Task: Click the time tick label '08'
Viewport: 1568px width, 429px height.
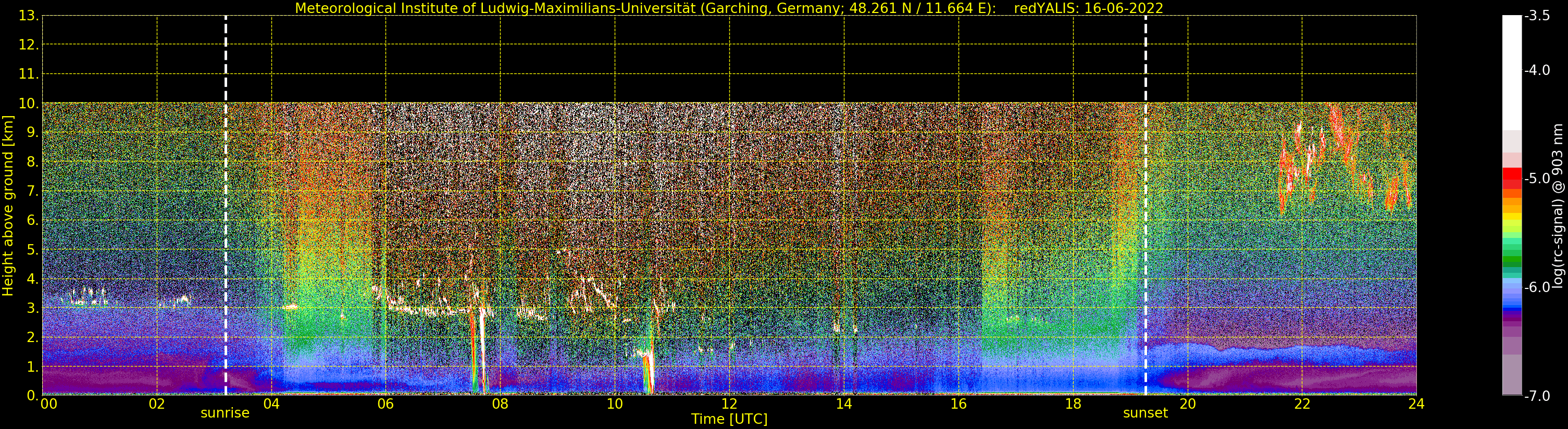Action: (500, 404)
